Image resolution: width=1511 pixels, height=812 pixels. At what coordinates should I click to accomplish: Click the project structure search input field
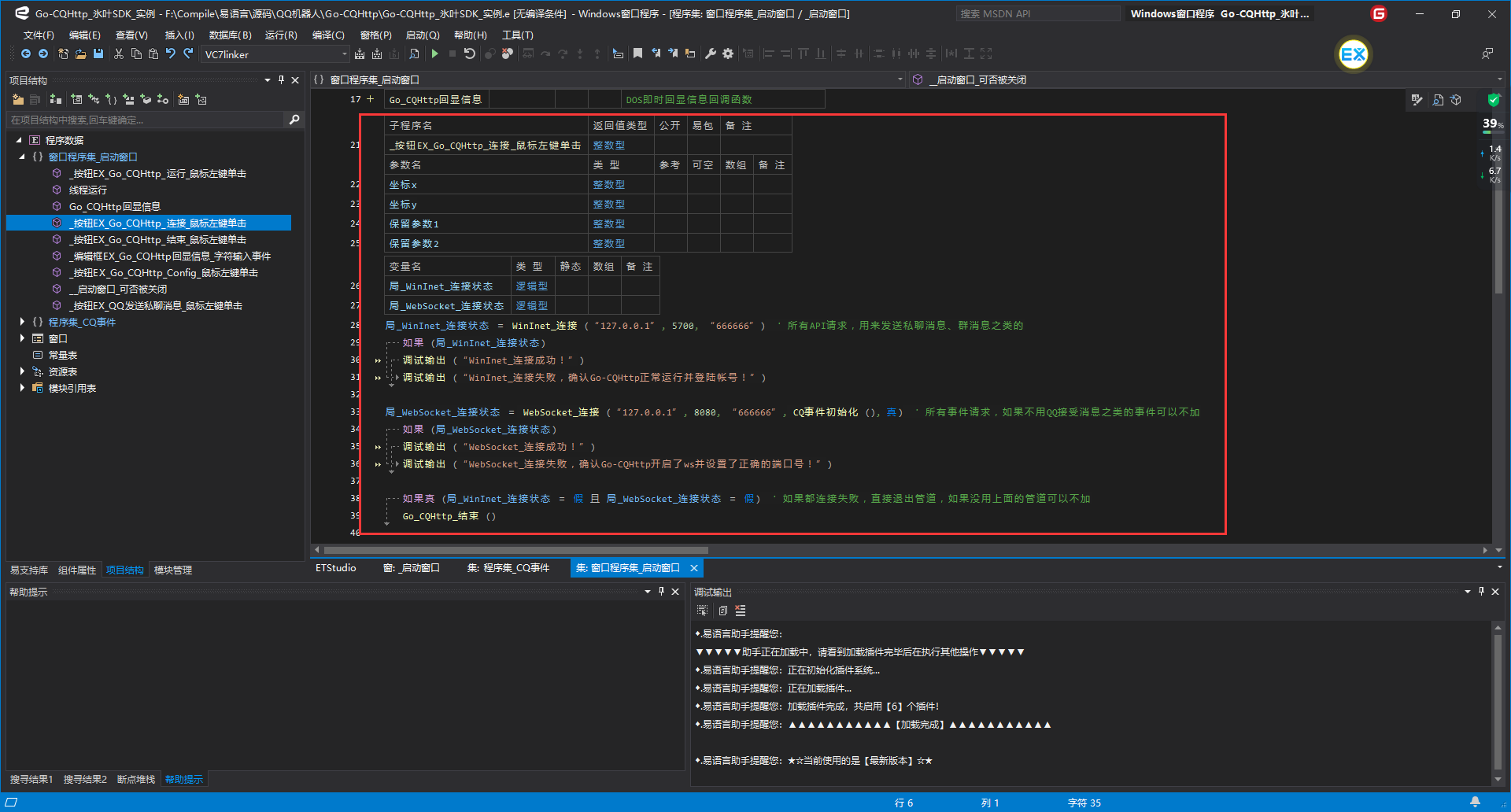coord(146,120)
